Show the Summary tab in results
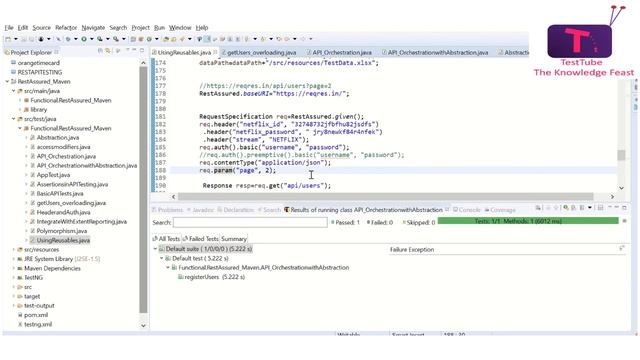640x360 pixels. (x=233, y=239)
